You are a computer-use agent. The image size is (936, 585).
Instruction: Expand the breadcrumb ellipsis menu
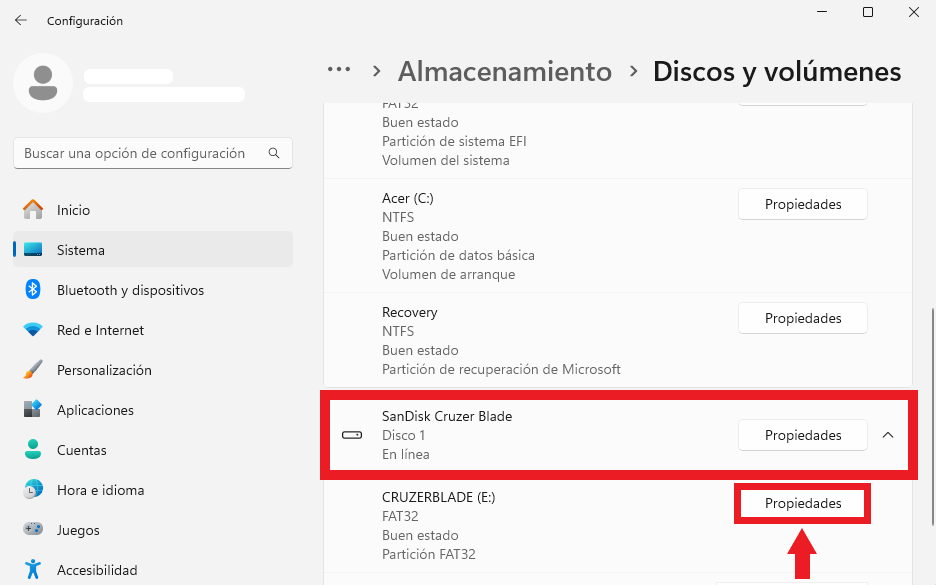pyautogui.click(x=338, y=70)
